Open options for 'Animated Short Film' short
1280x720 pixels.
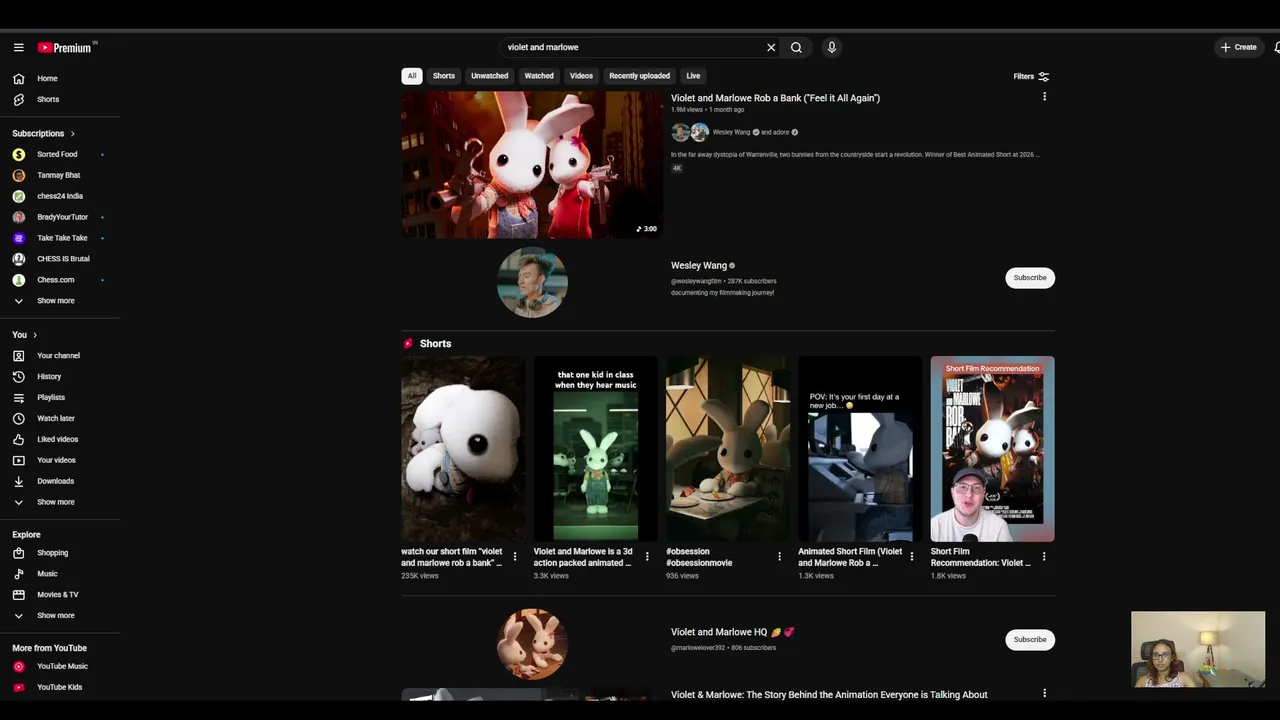point(911,557)
